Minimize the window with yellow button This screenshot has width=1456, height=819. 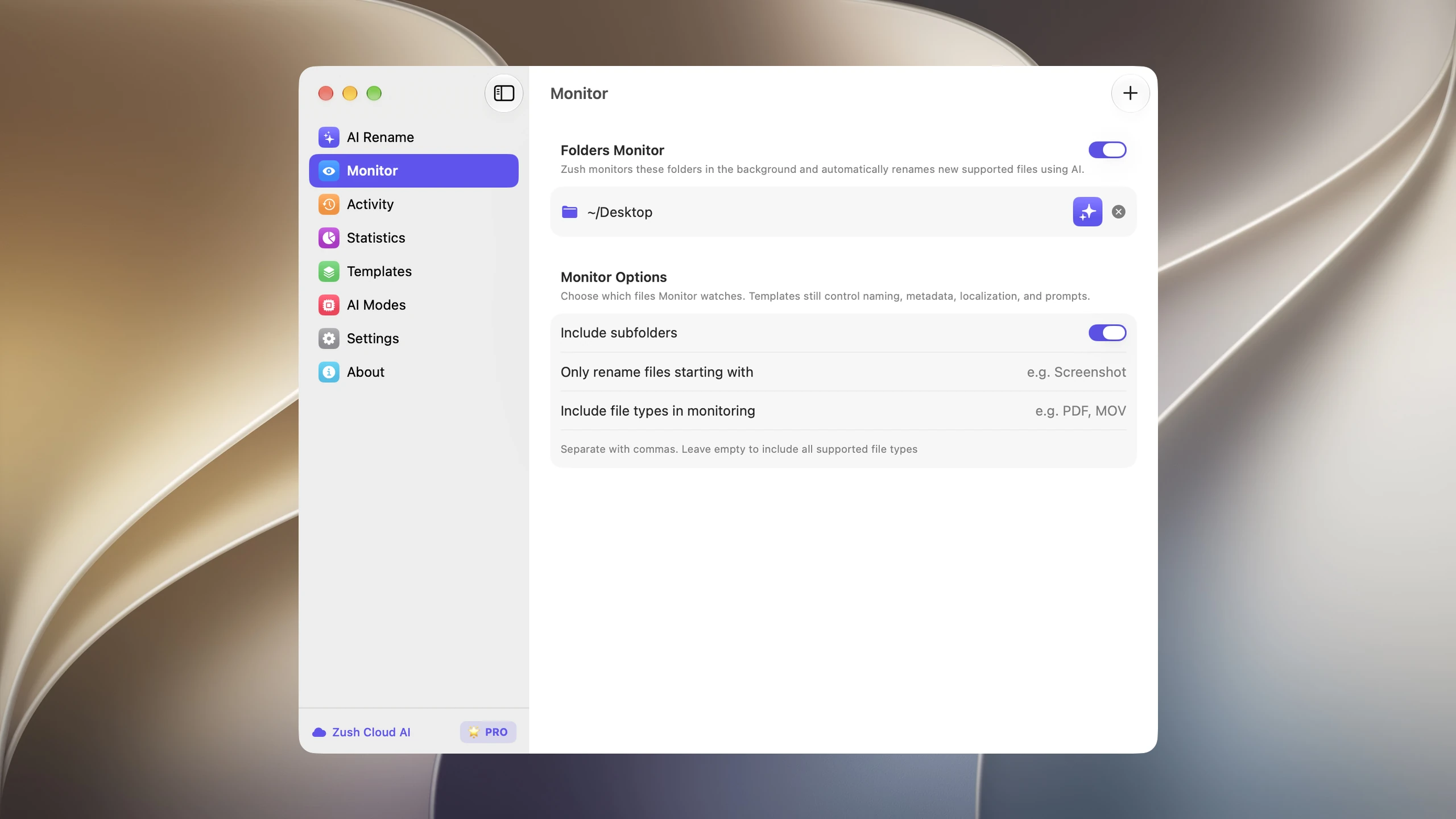point(350,93)
